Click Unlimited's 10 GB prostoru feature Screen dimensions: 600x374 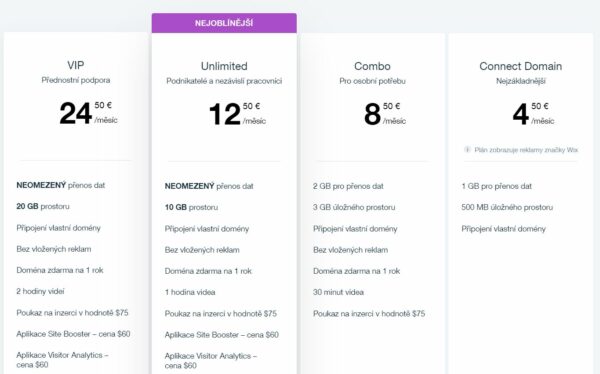(191, 207)
